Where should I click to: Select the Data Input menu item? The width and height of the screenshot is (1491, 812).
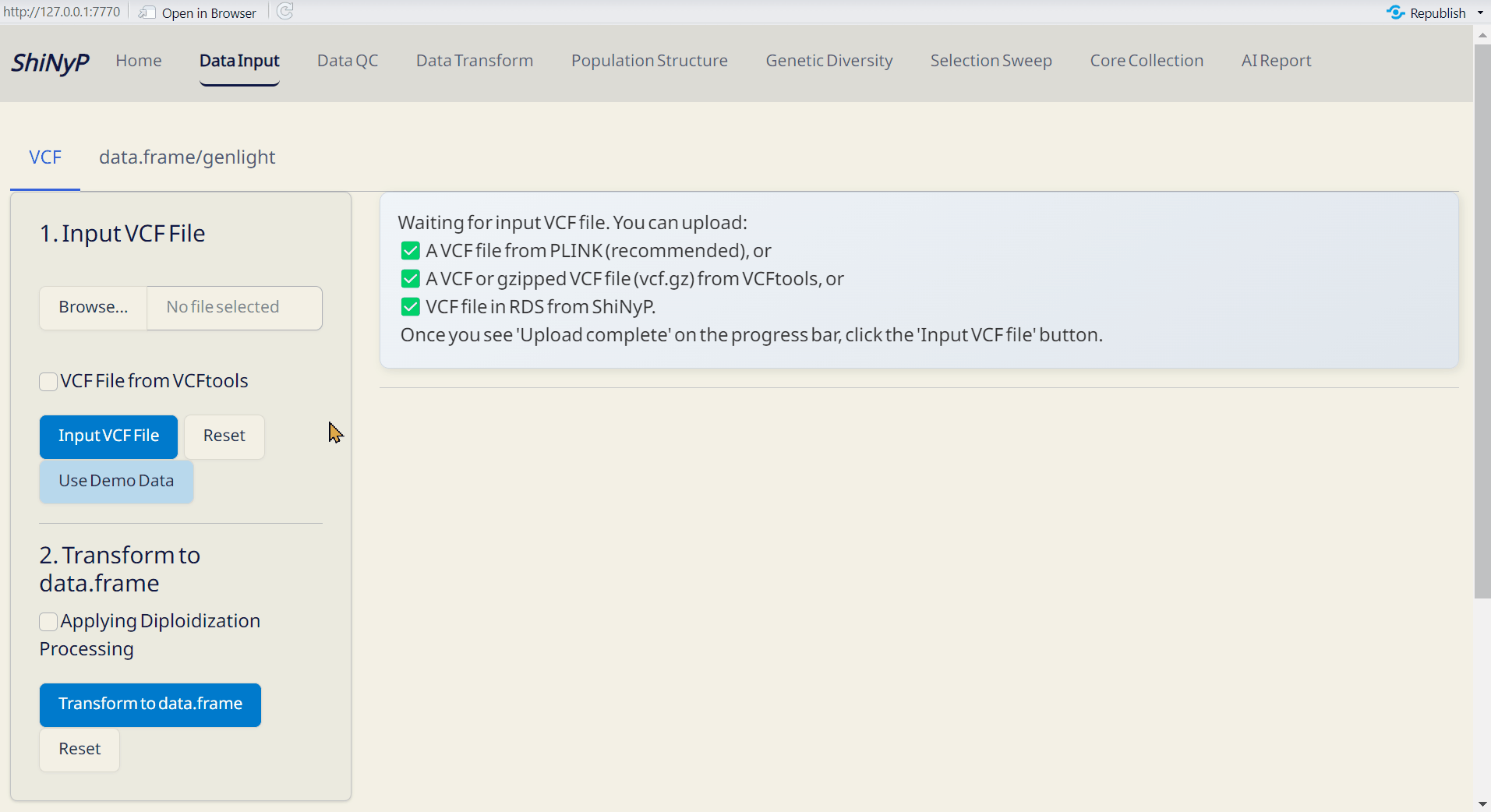[x=239, y=61]
